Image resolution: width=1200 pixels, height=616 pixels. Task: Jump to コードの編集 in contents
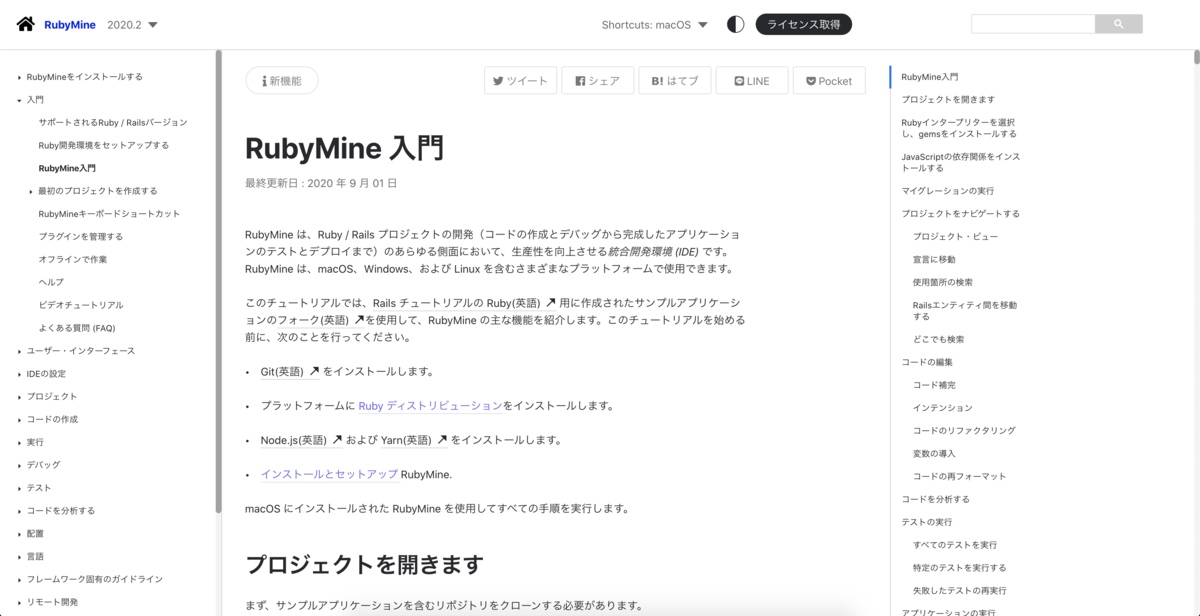click(x=927, y=362)
